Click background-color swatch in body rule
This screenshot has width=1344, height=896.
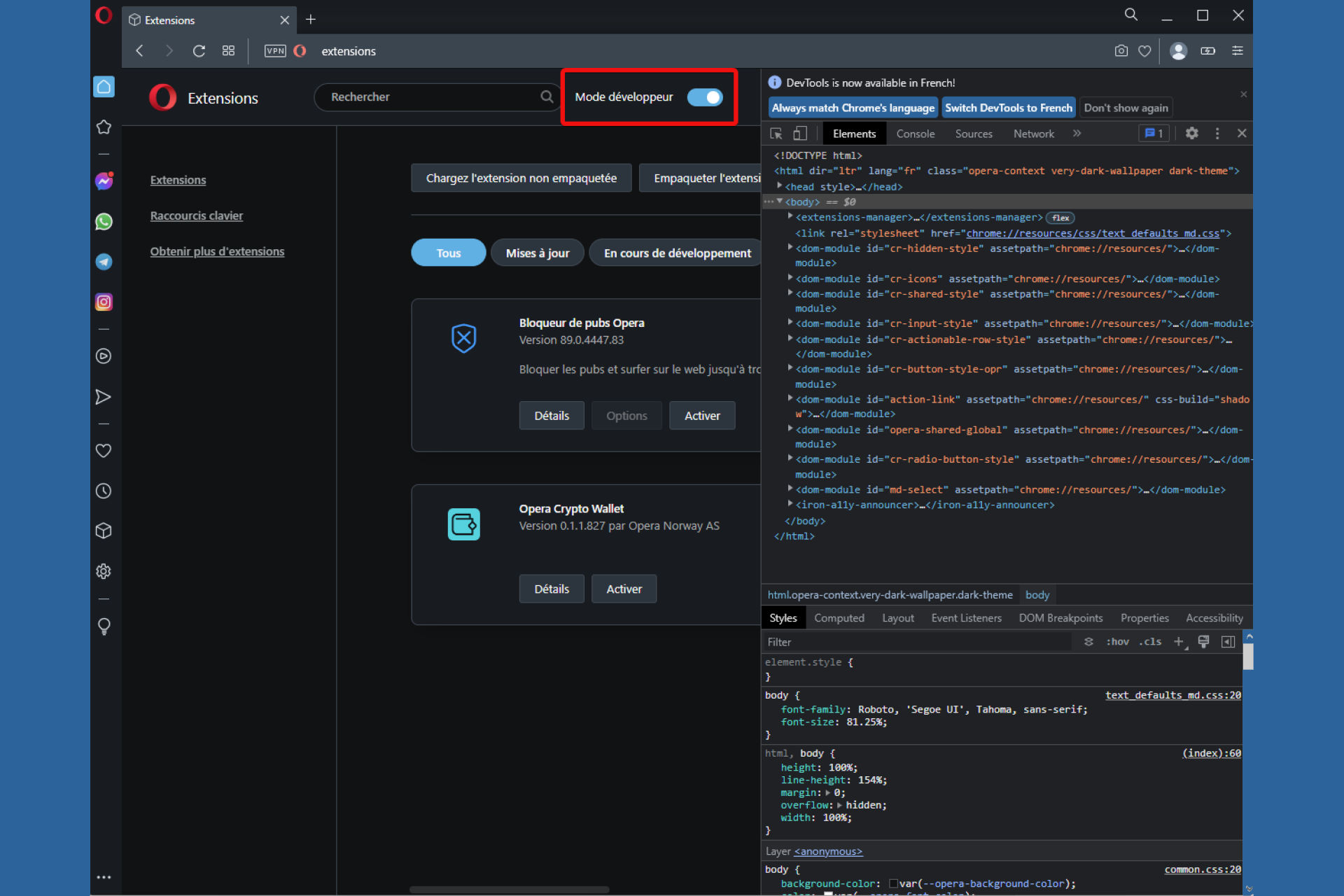[x=893, y=884]
